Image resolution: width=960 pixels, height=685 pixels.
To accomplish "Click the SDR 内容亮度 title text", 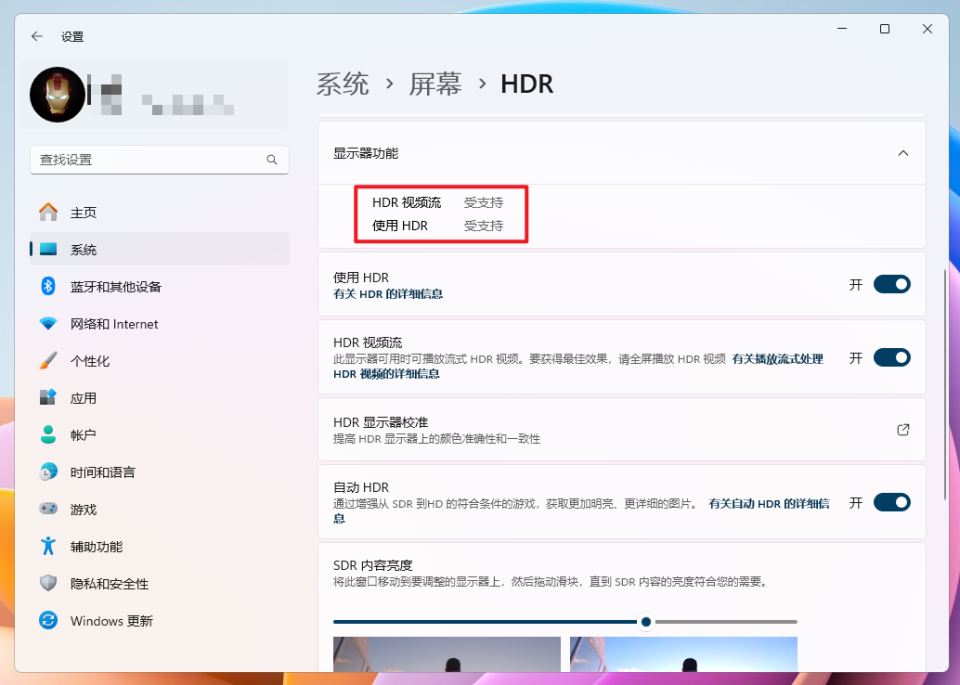I will pos(373,565).
